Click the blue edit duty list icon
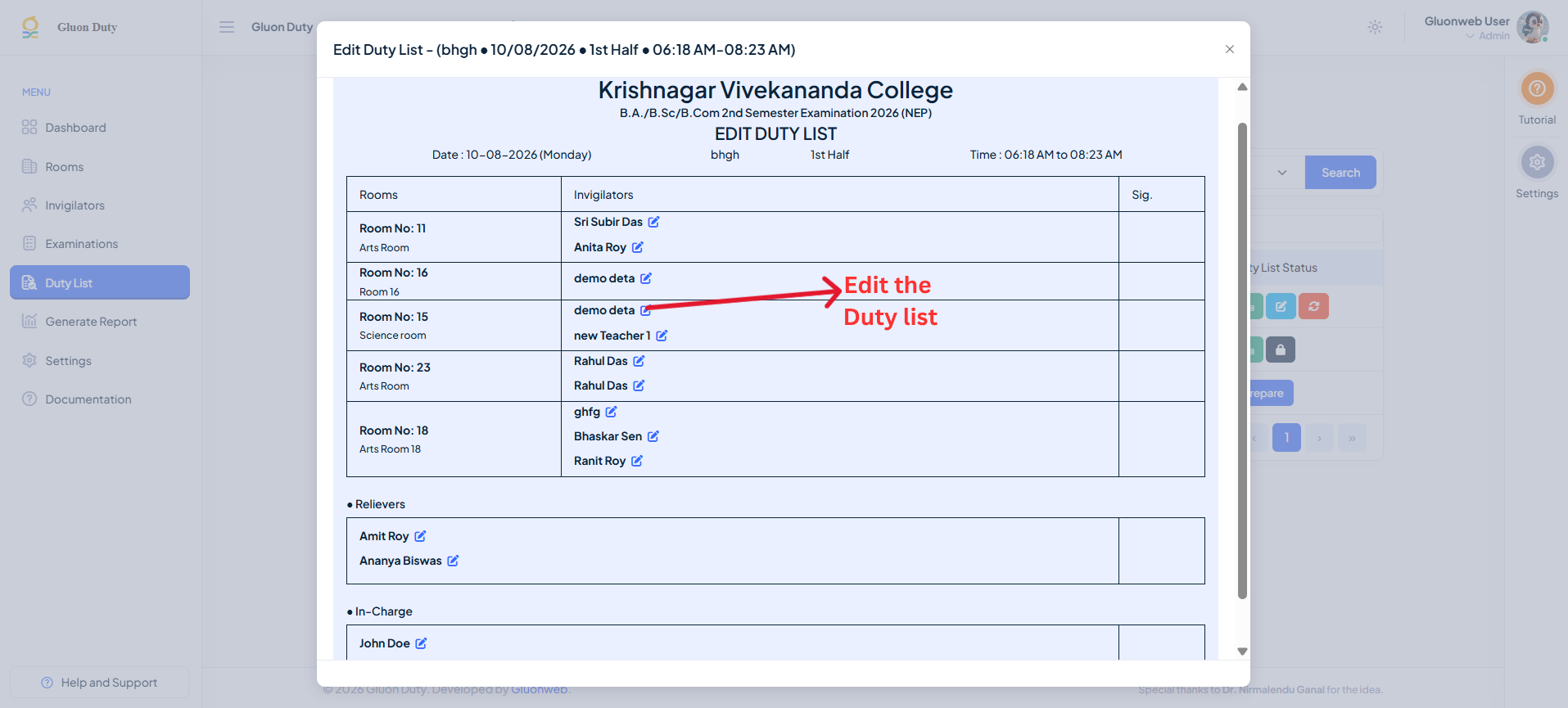Viewport: 1568px width, 708px height. pyautogui.click(x=1281, y=306)
